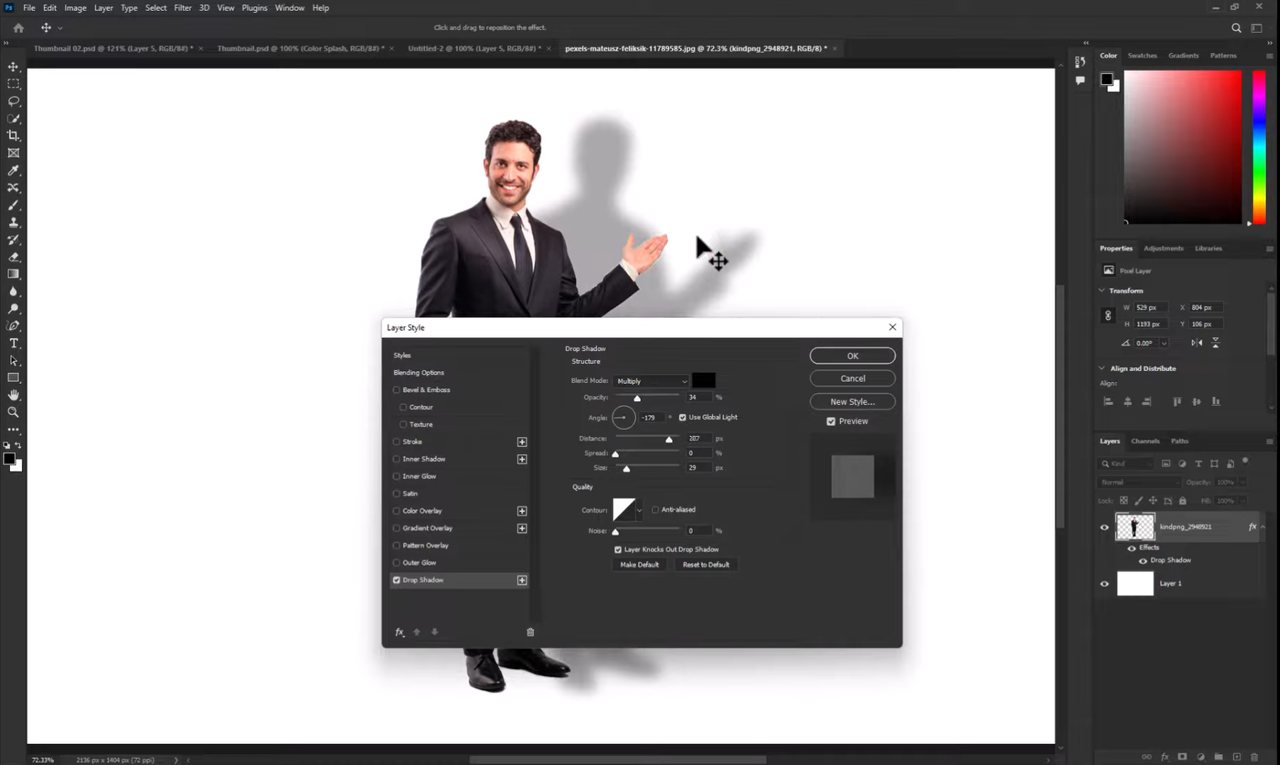Select the Move tool

(x=13, y=66)
